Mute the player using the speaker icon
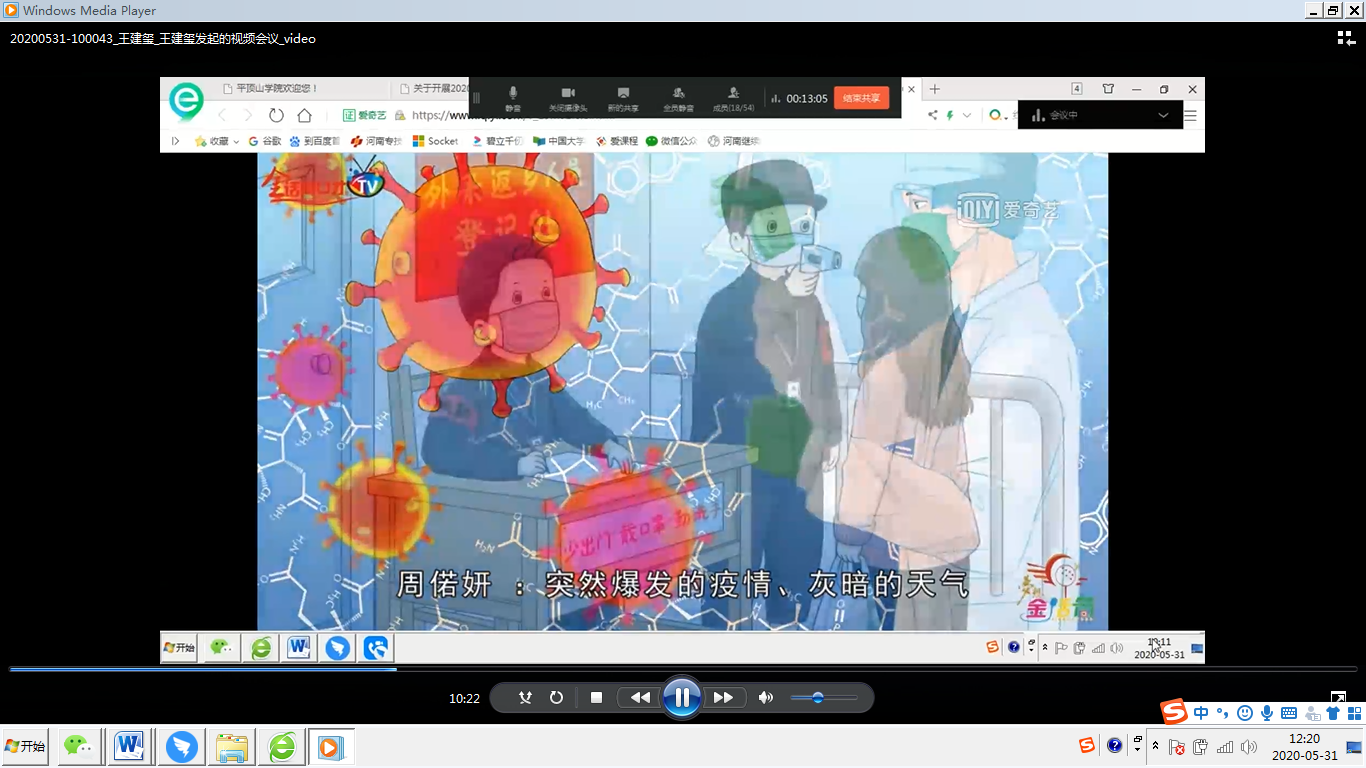Viewport: 1366px width, 768px height. click(766, 698)
